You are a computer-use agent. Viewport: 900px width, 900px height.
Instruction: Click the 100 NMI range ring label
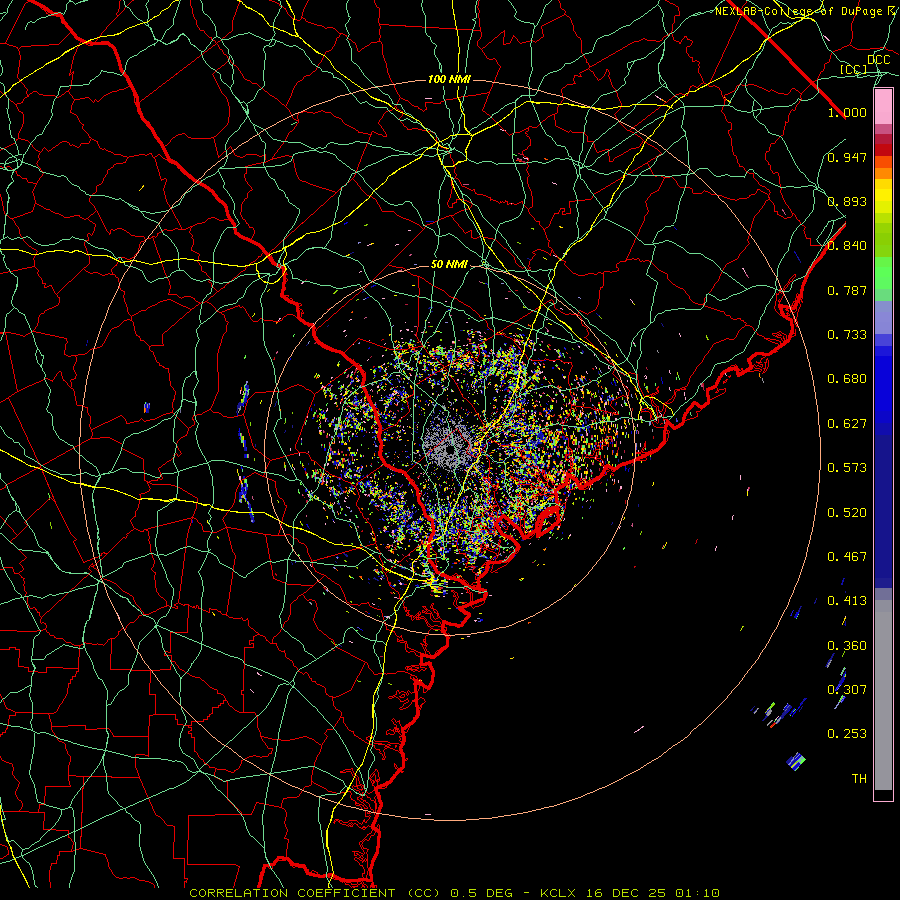(x=449, y=79)
